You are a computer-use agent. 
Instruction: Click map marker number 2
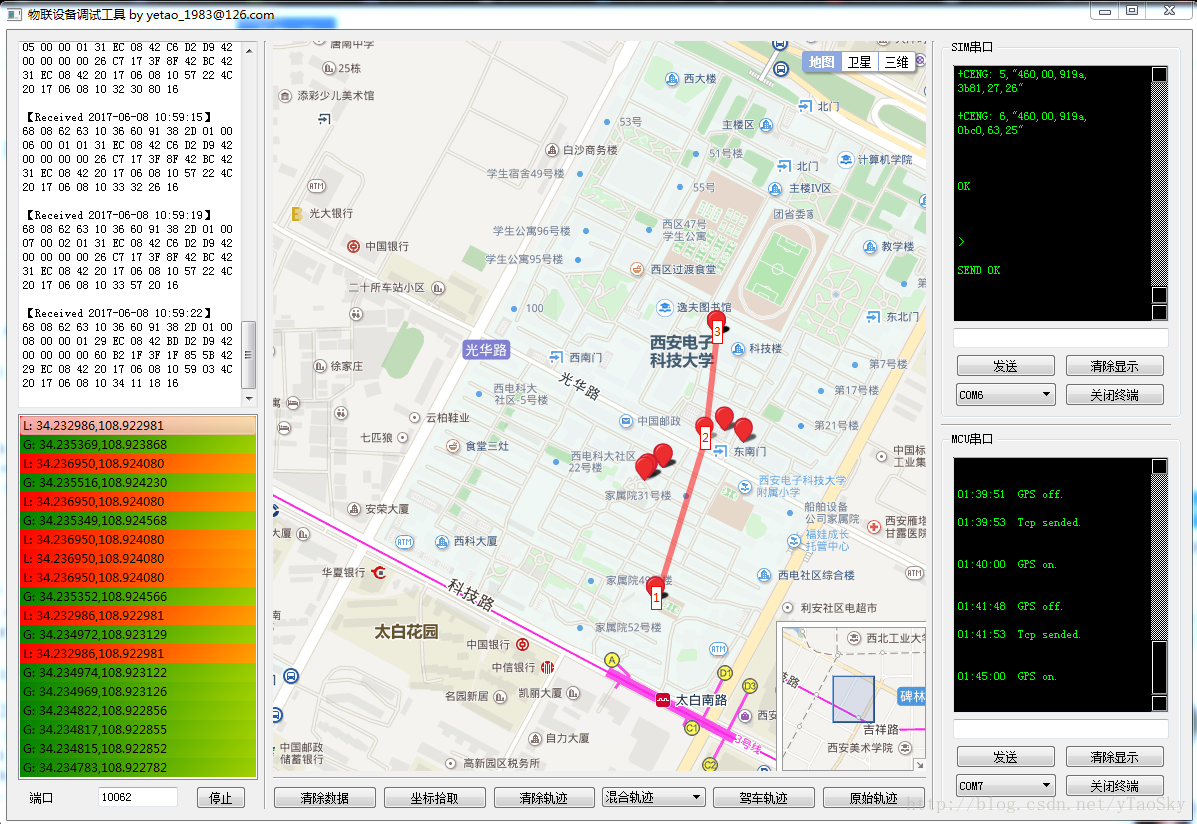click(705, 432)
